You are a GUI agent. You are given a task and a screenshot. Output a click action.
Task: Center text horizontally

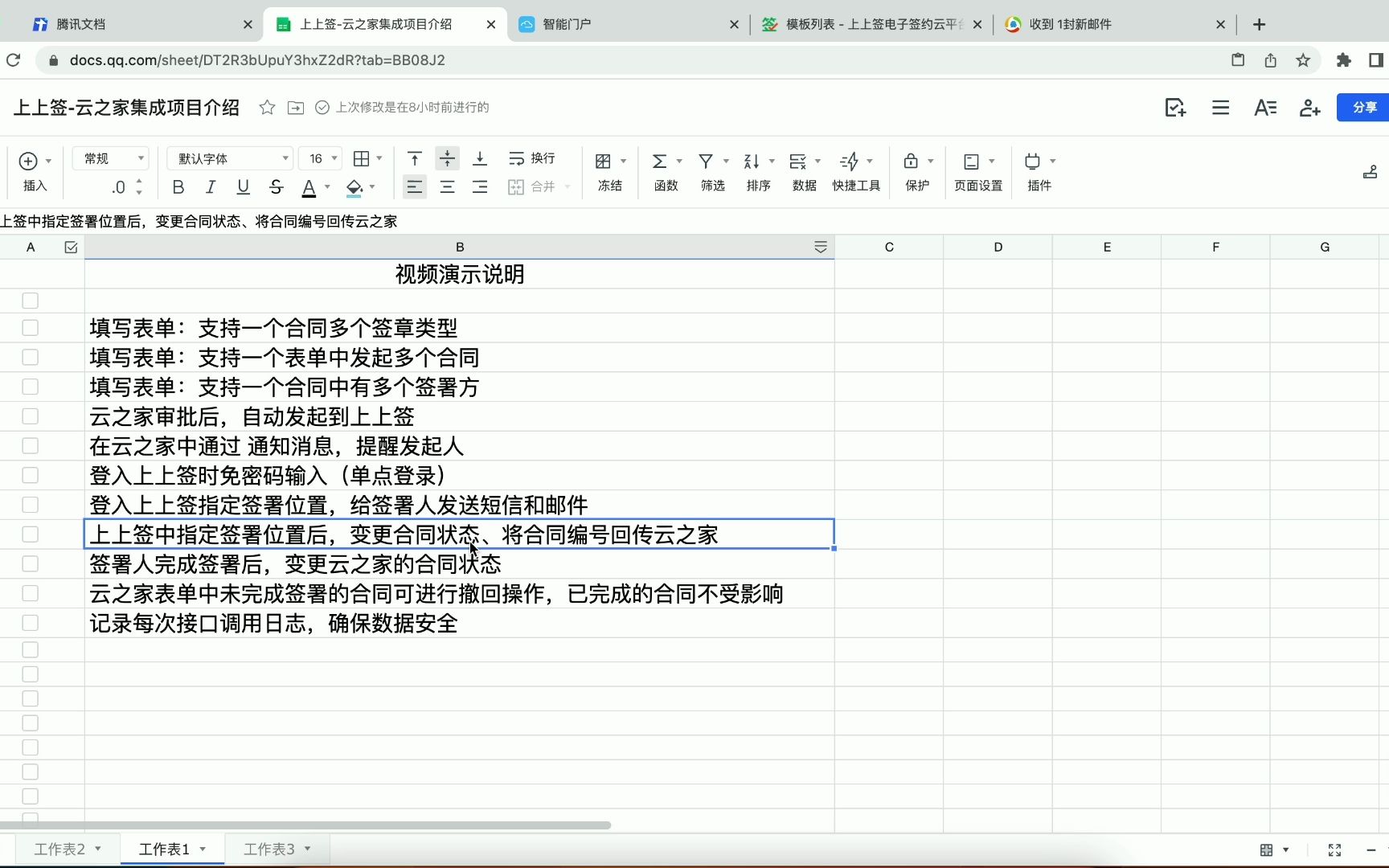447,187
